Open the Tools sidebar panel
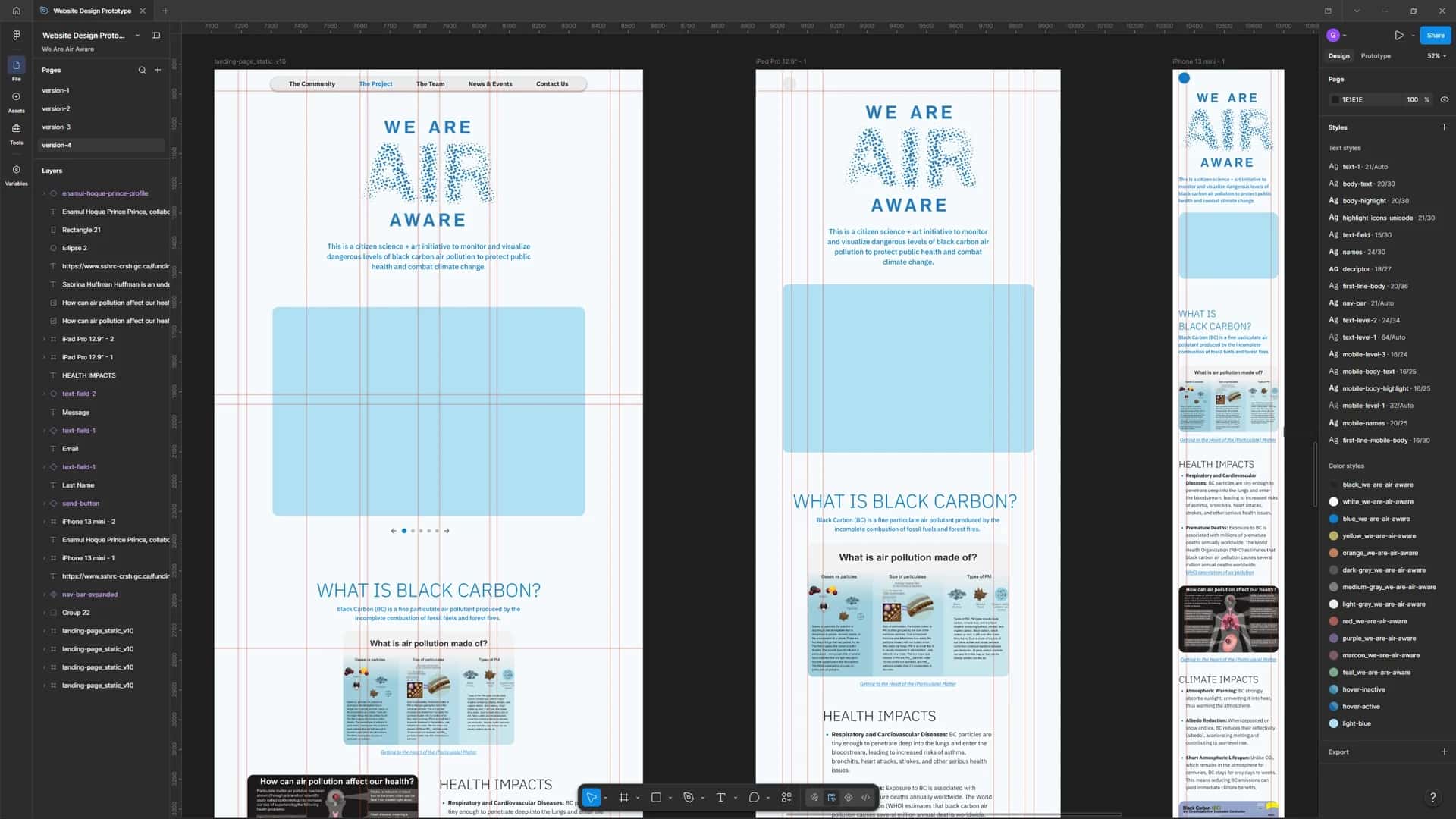This screenshot has width=1456, height=819. pos(17,133)
